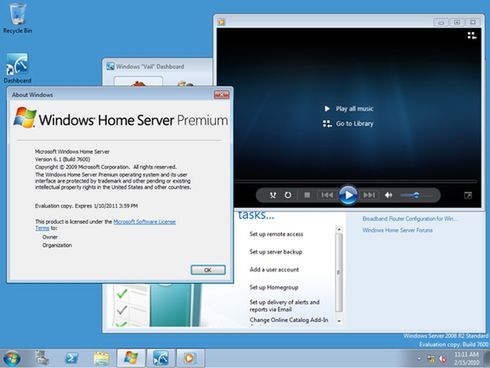Open Windows Explorer from the taskbar

[101, 358]
